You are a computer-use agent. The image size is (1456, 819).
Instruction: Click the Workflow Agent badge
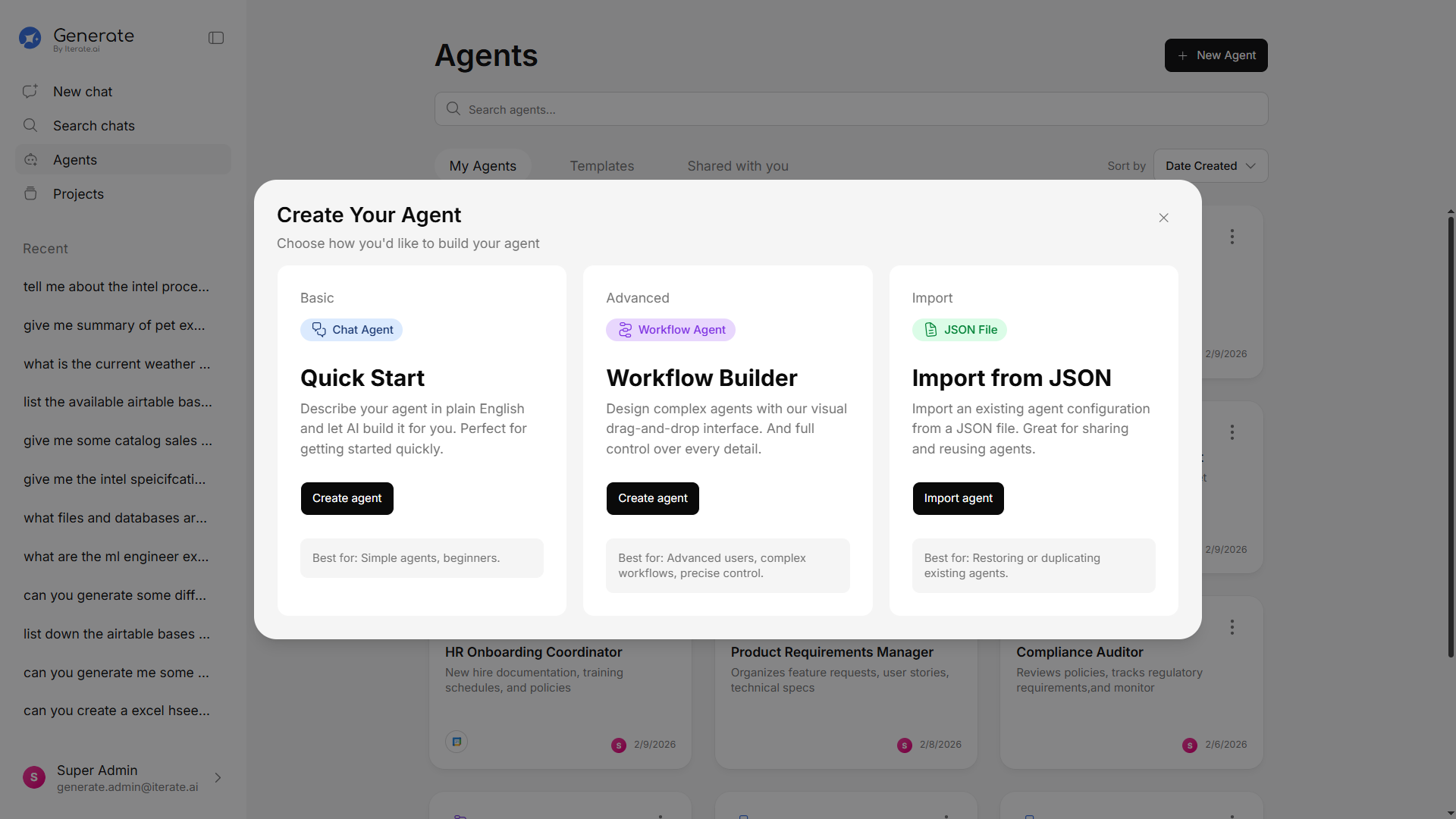pyautogui.click(x=670, y=330)
